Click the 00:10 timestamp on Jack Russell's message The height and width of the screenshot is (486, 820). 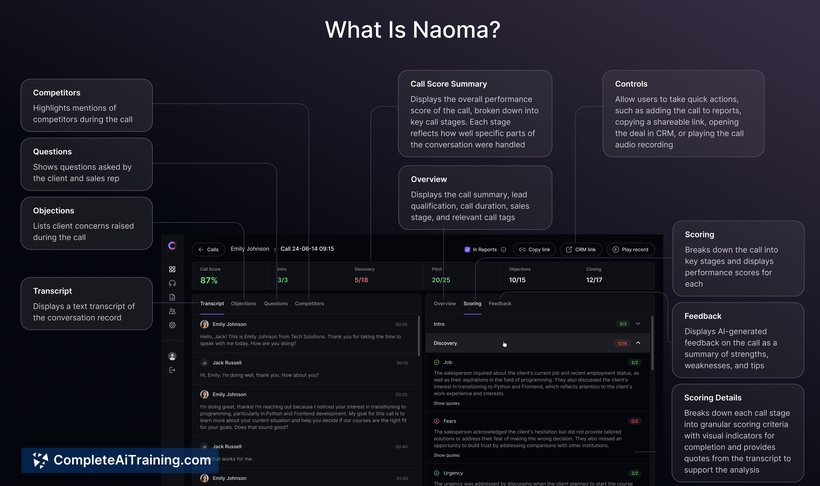(x=402, y=363)
